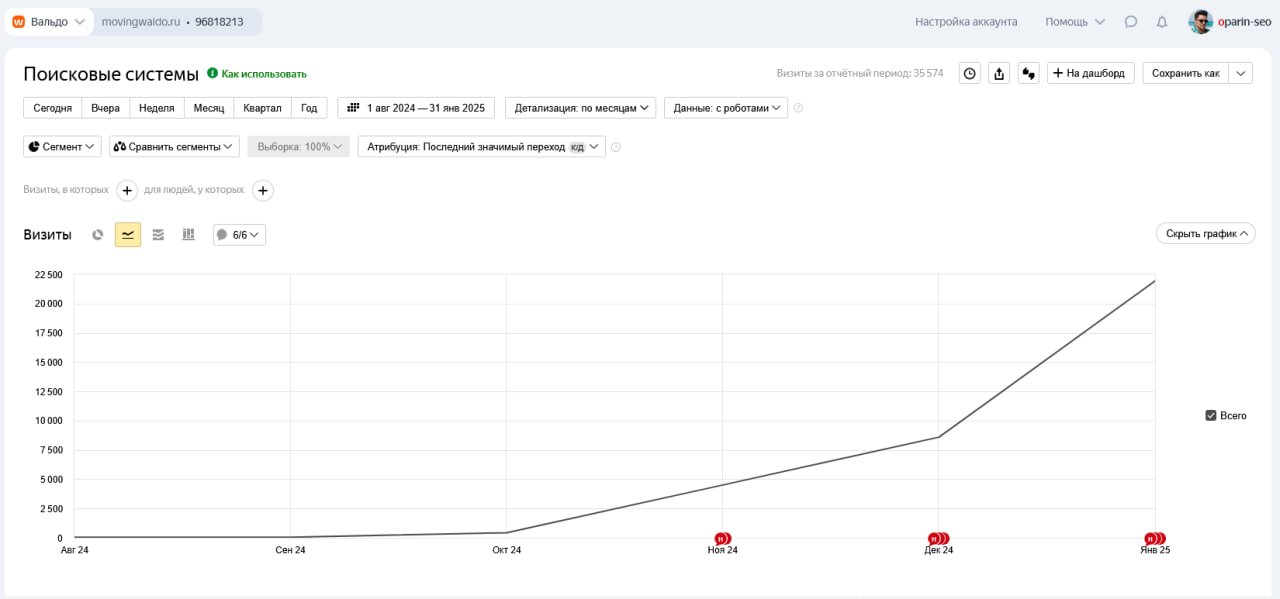Open the 6/6 series selector dropdown
This screenshot has height=599, width=1280.
click(239, 235)
